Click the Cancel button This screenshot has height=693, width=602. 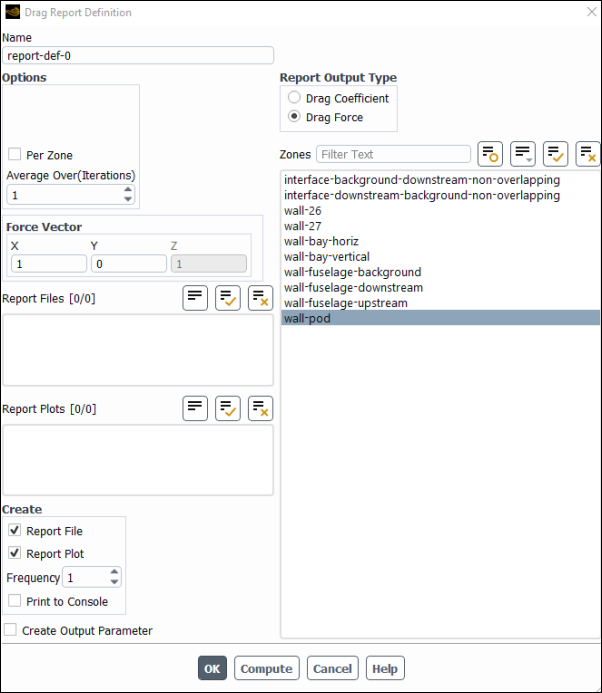[x=332, y=668]
